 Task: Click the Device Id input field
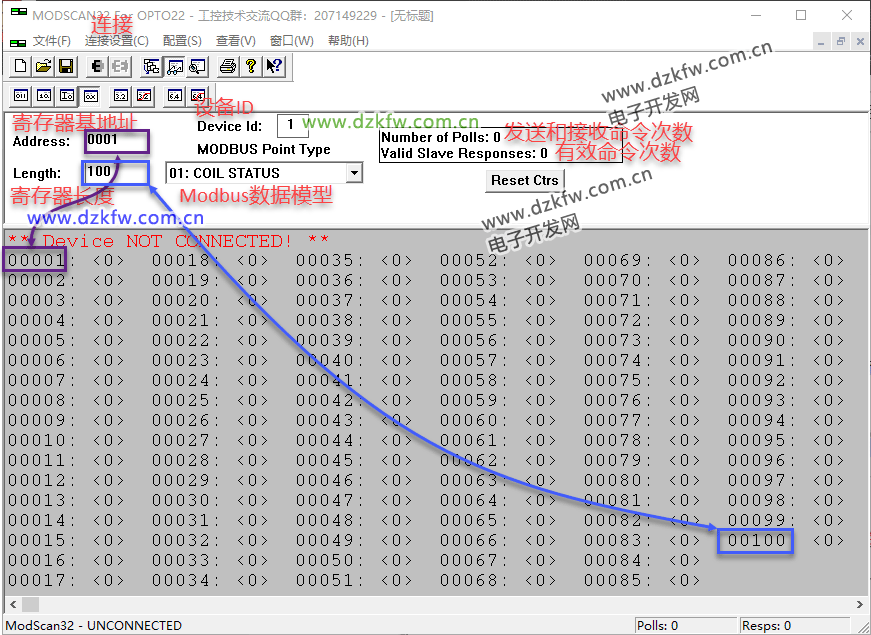coord(292,126)
